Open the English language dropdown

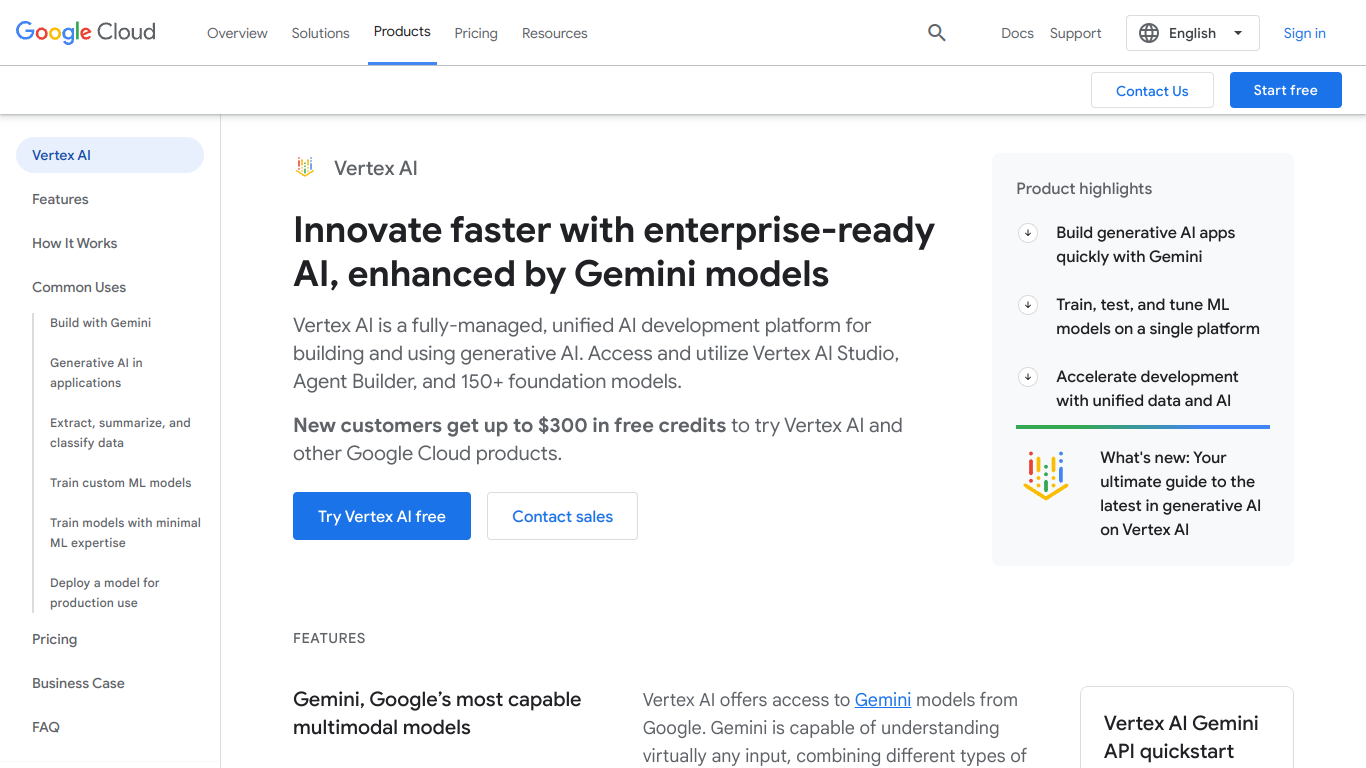[1192, 33]
